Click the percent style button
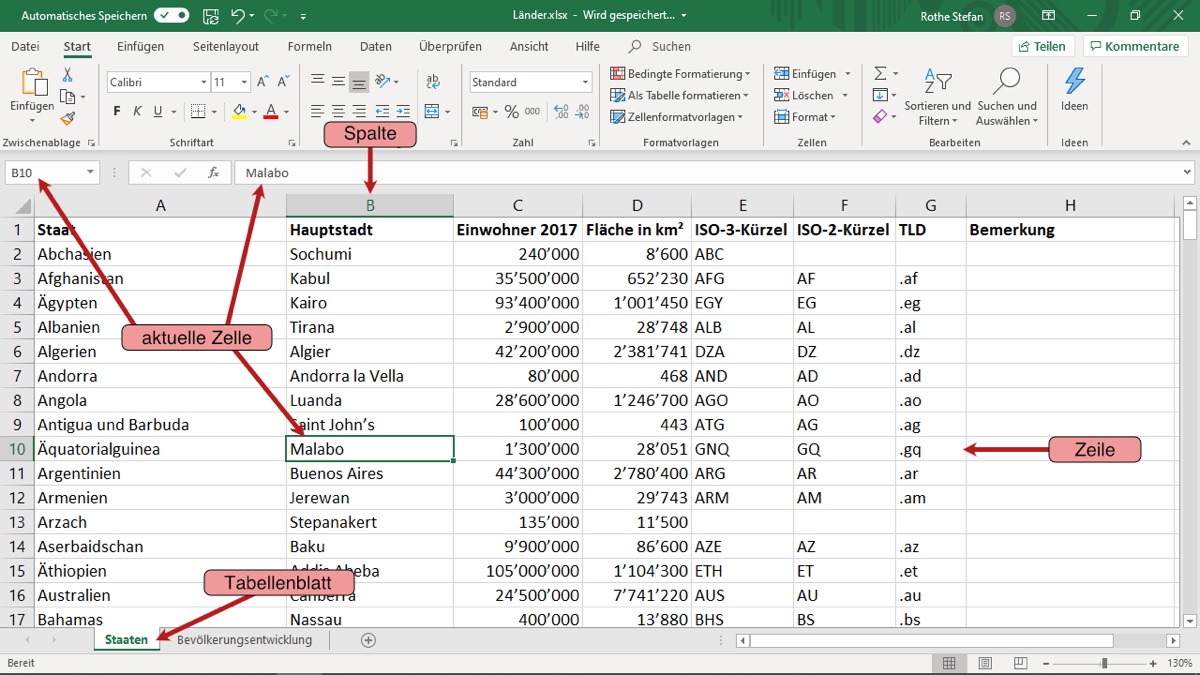The width and height of the screenshot is (1200, 675). (511, 112)
